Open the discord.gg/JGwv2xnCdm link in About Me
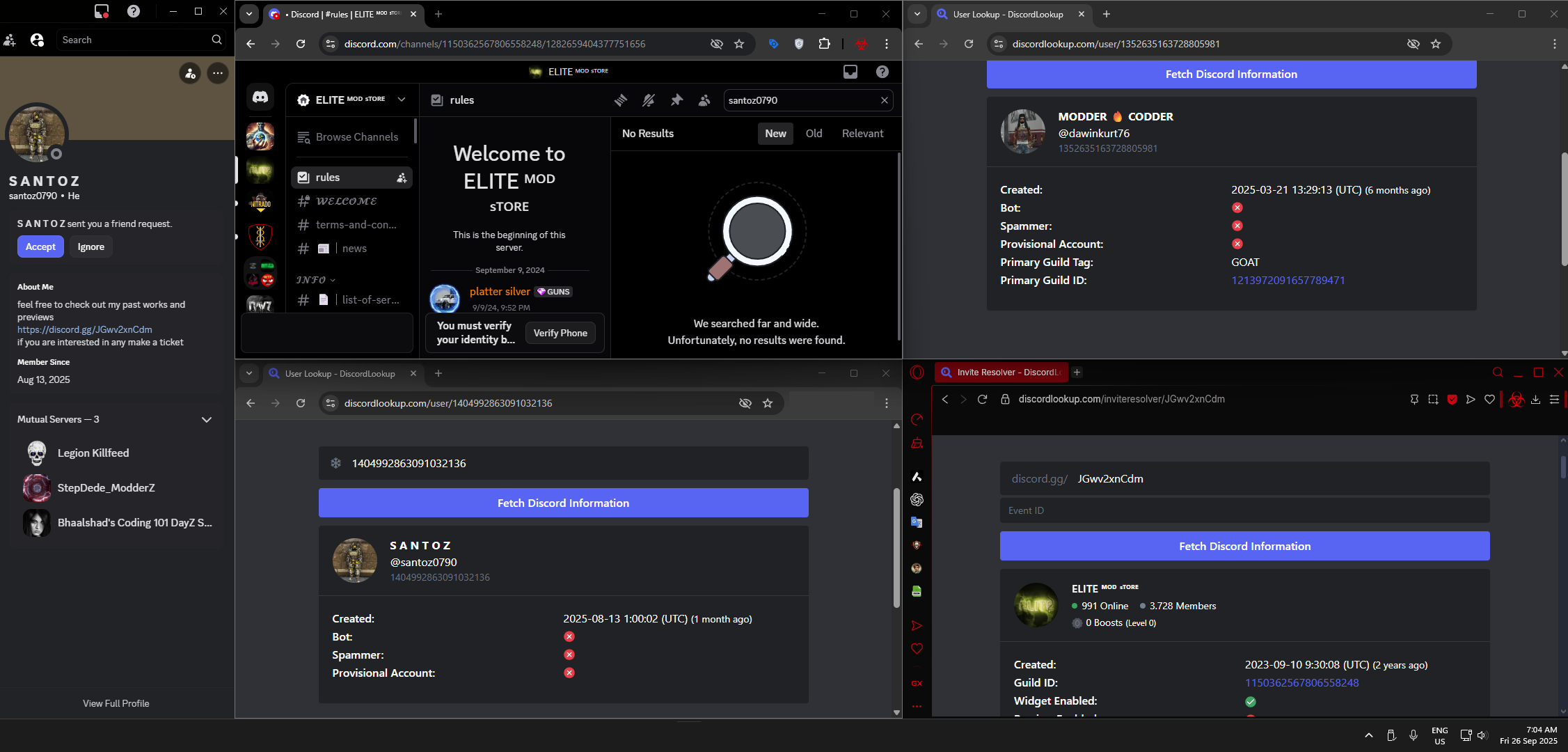Viewport: 1568px width, 752px height. click(x=85, y=330)
